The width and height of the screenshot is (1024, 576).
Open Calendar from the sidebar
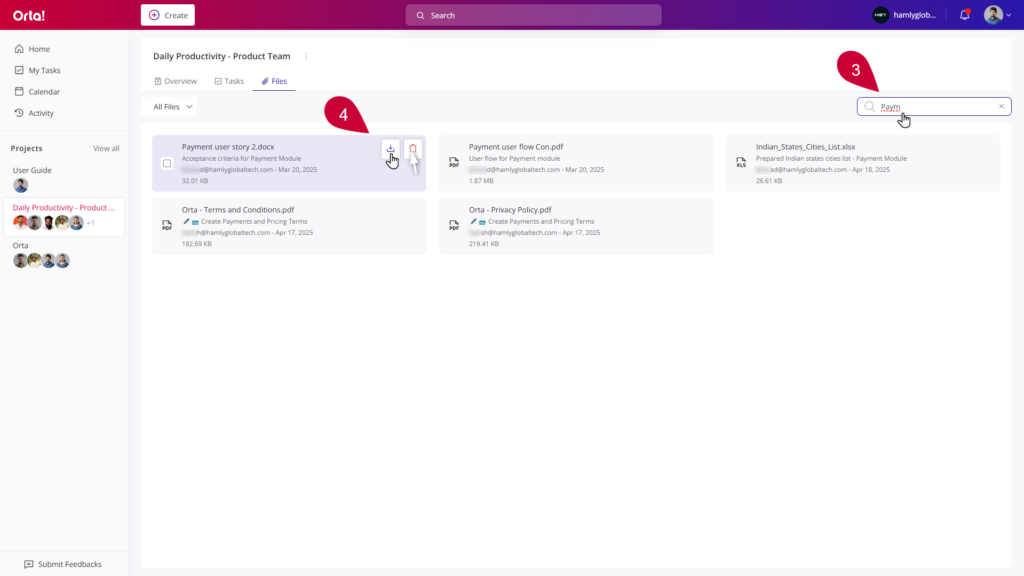(x=44, y=92)
